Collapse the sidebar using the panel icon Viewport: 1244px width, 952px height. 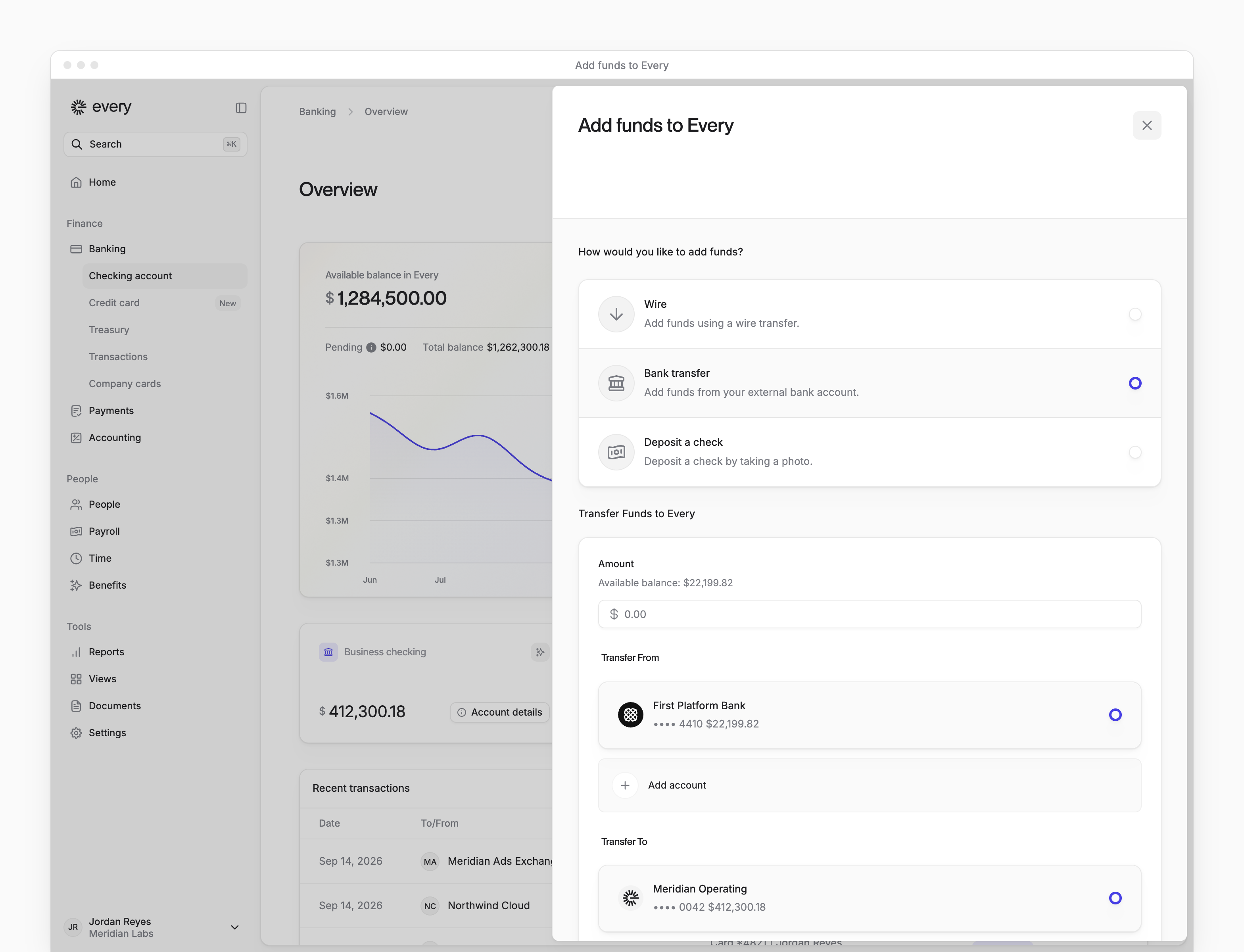point(241,107)
